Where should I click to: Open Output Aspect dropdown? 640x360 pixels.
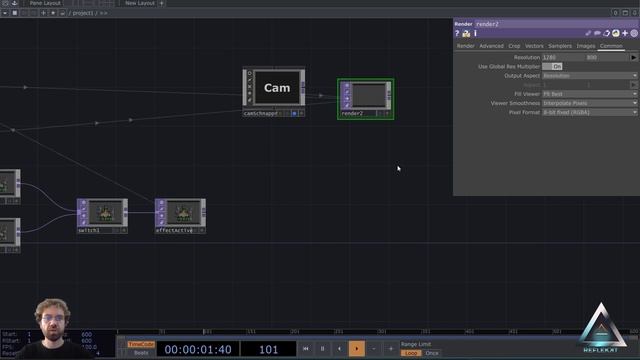pyautogui.click(x=589, y=76)
